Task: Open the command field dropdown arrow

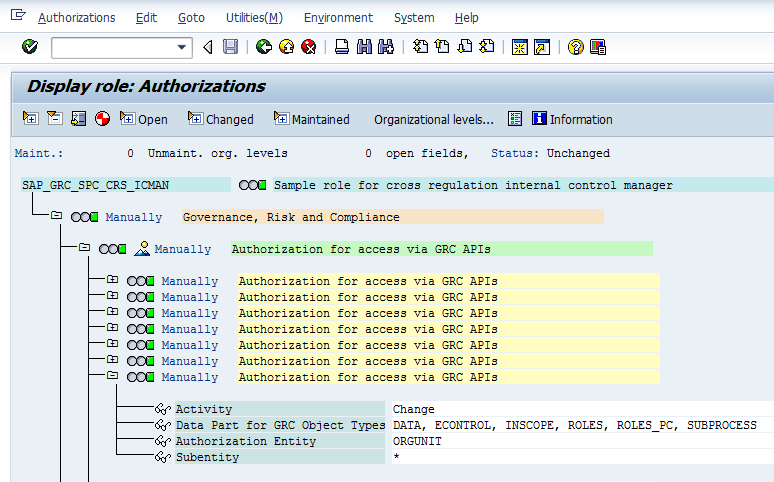Action: pos(182,47)
